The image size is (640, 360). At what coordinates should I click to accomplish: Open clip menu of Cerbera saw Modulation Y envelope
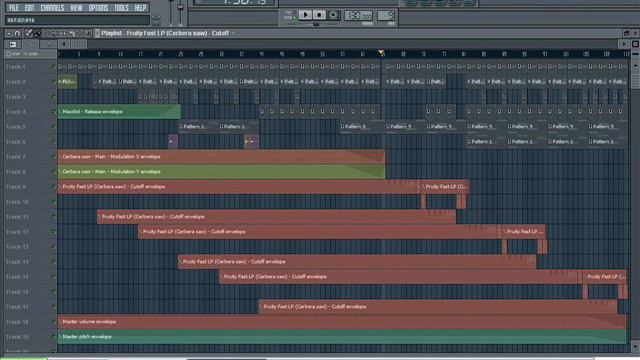tap(60, 172)
